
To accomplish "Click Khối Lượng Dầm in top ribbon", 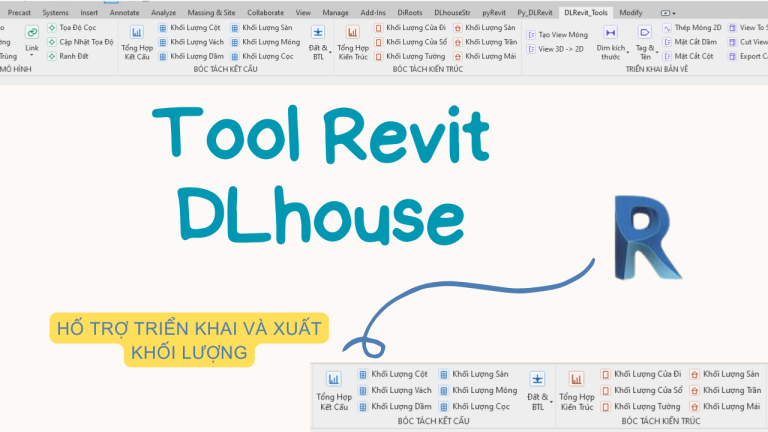I will 191,56.
